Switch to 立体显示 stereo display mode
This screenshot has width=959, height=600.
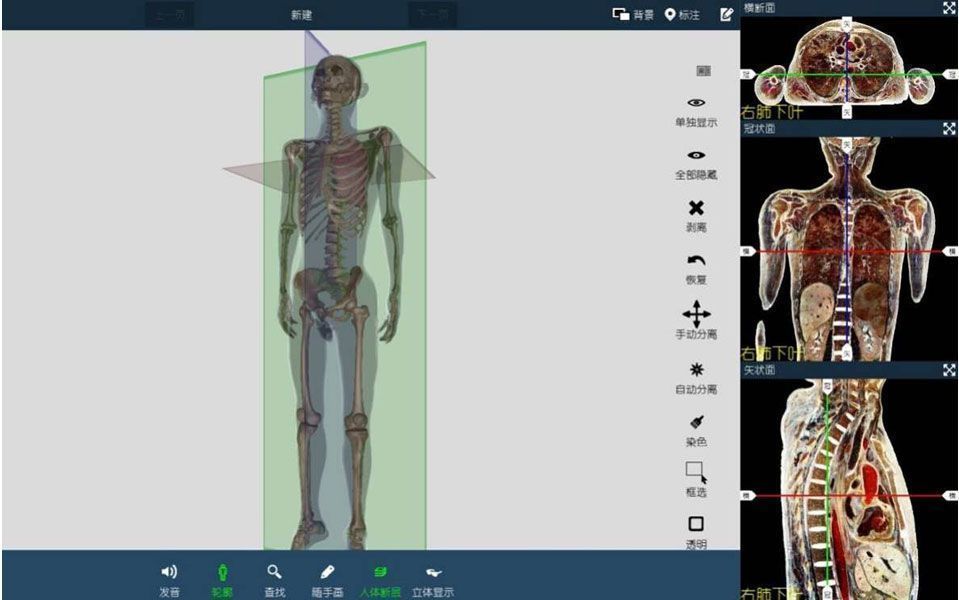point(433,572)
